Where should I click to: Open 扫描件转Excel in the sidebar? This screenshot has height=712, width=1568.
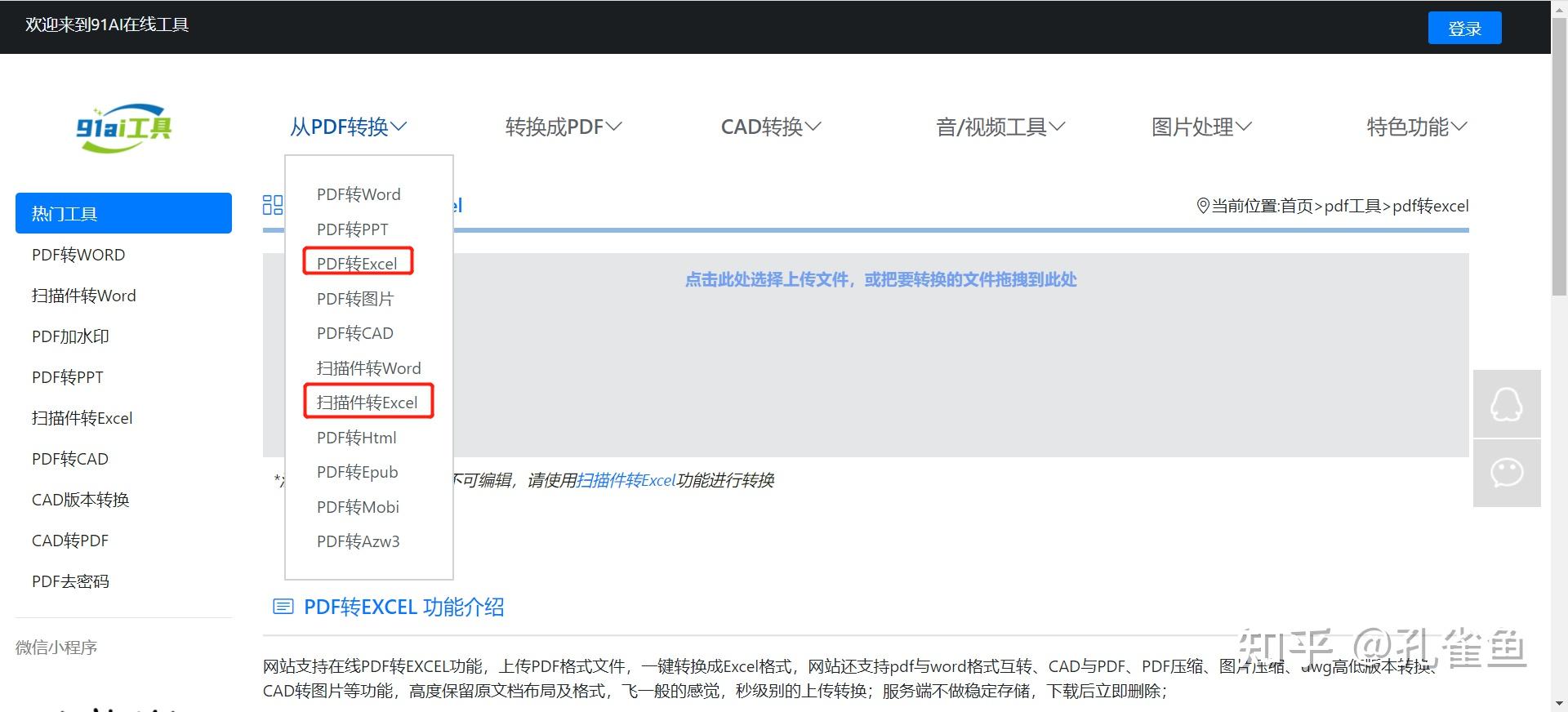(82, 418)
